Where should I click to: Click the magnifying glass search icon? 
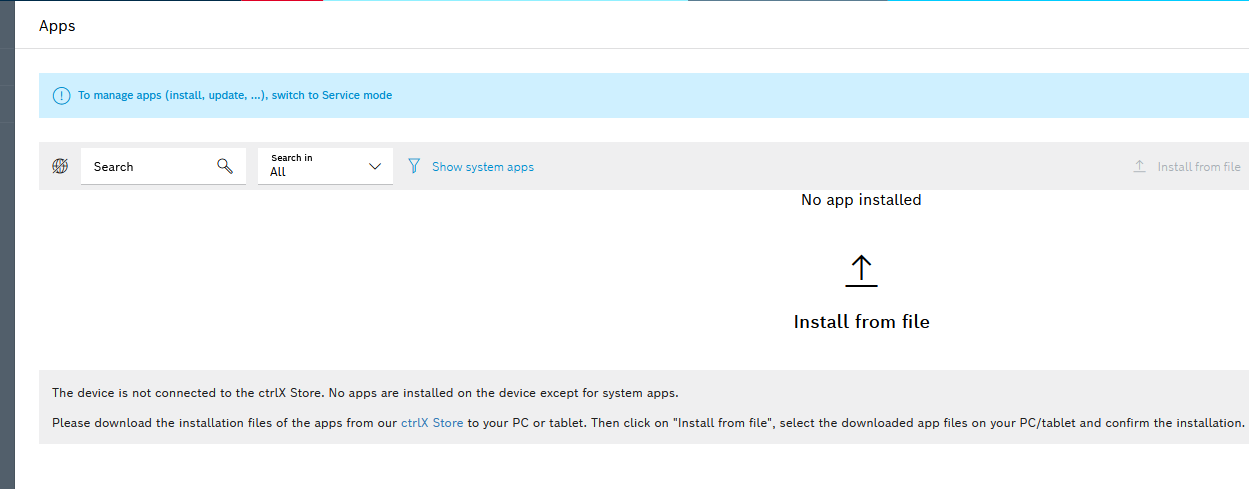[225, 166]
